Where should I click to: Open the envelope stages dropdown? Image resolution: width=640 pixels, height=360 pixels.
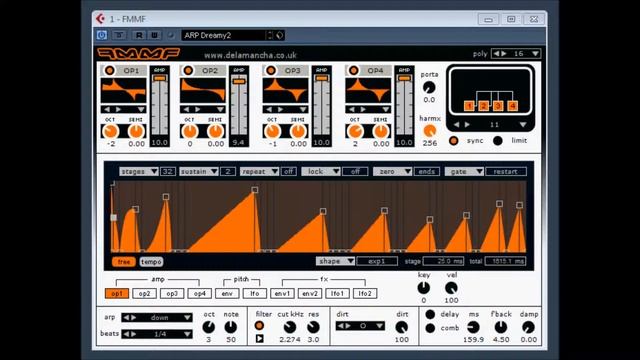click(x=139, y=171)
